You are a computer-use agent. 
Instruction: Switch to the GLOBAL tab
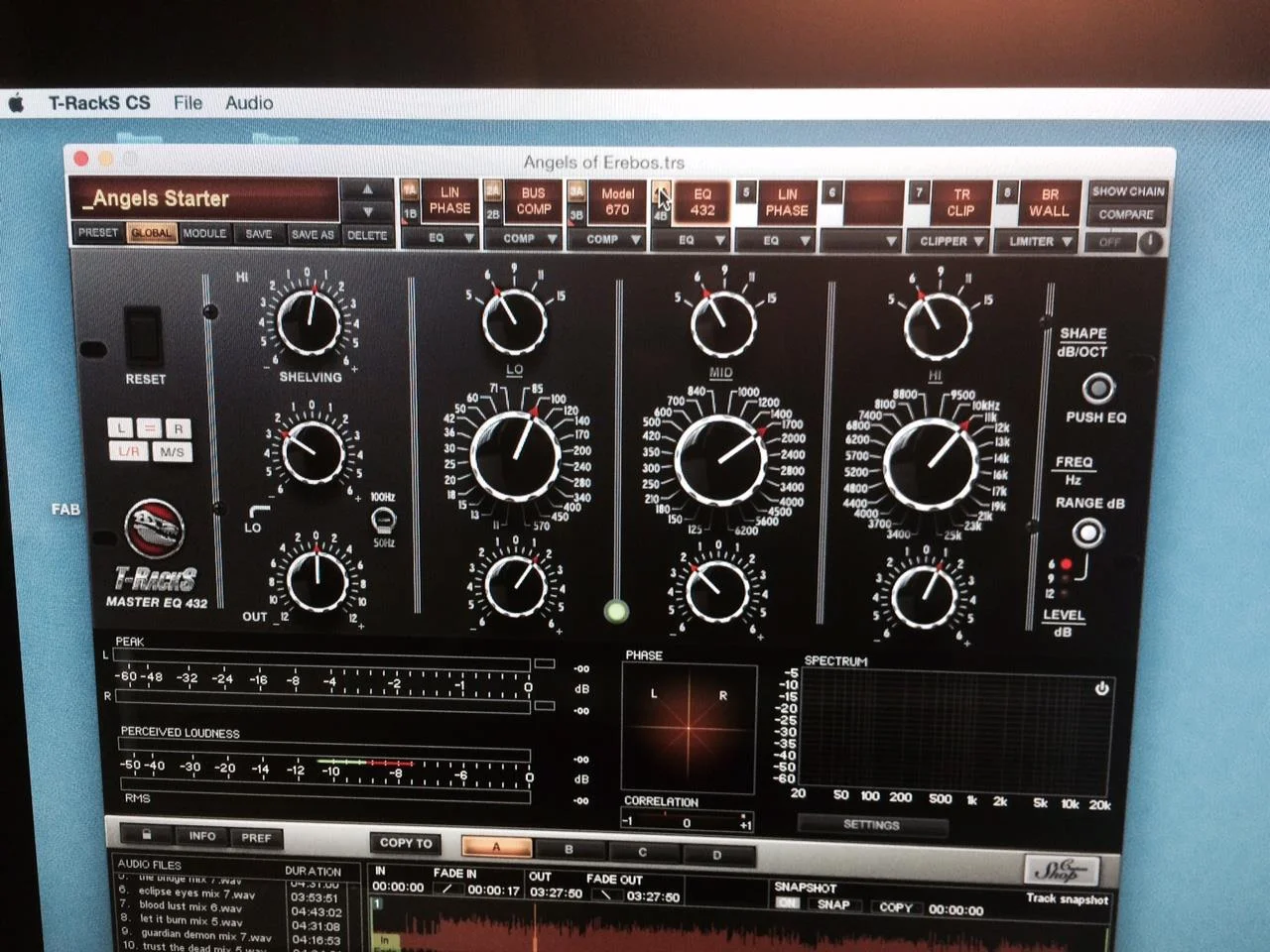[151, 233]
